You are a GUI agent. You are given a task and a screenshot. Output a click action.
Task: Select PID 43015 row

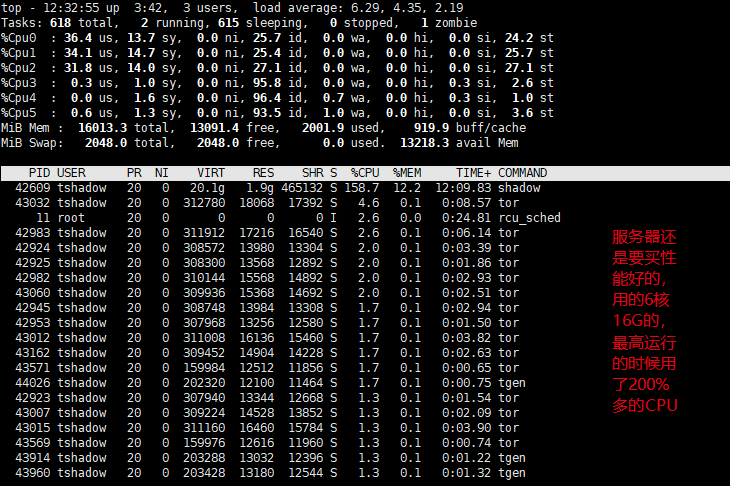(x=33, y=427)
